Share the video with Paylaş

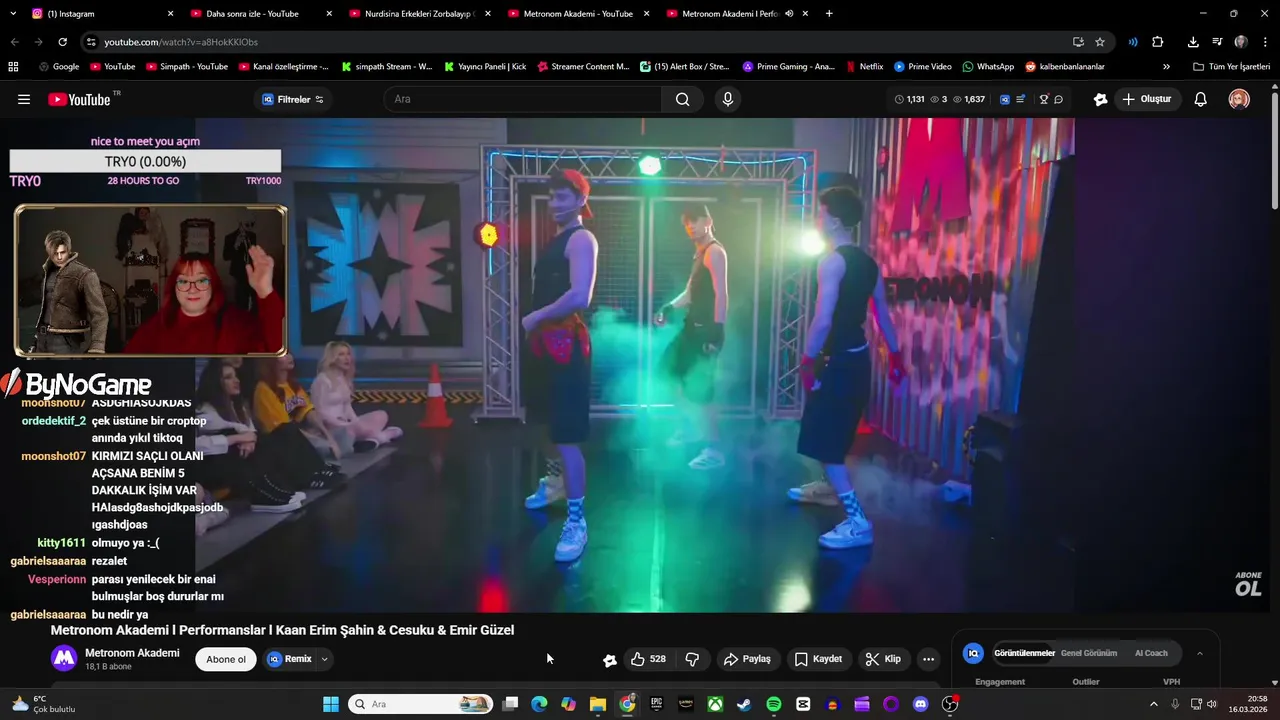coord(747,659)
